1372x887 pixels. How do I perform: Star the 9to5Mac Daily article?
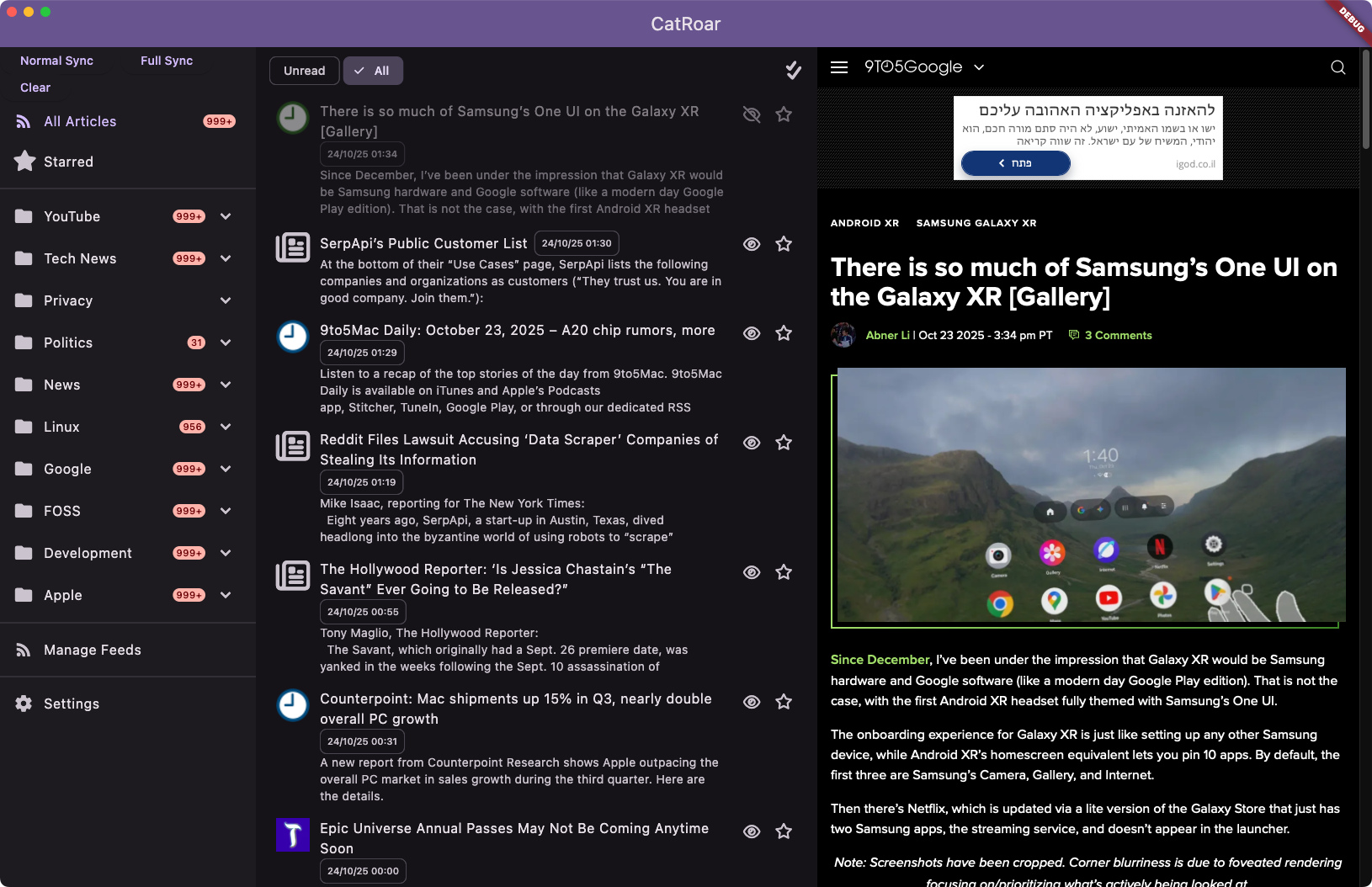(x=784, y=333)
